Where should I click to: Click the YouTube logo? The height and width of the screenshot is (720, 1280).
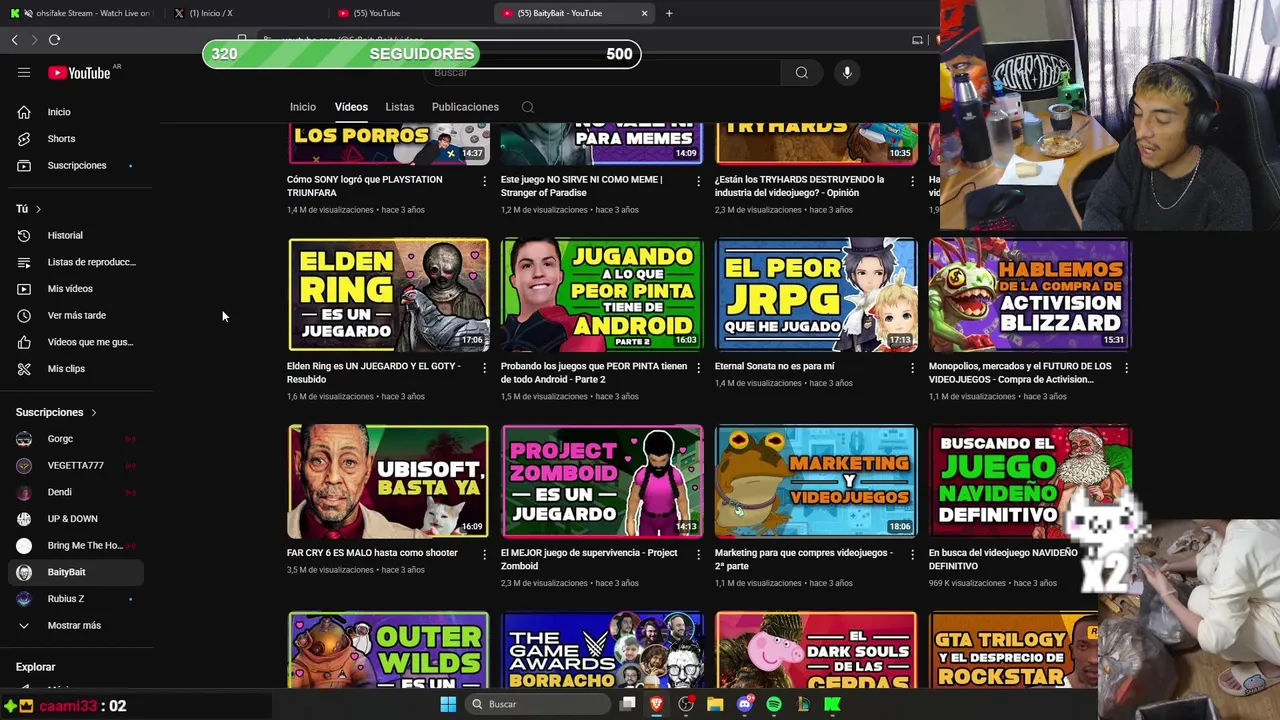[79, 72]
